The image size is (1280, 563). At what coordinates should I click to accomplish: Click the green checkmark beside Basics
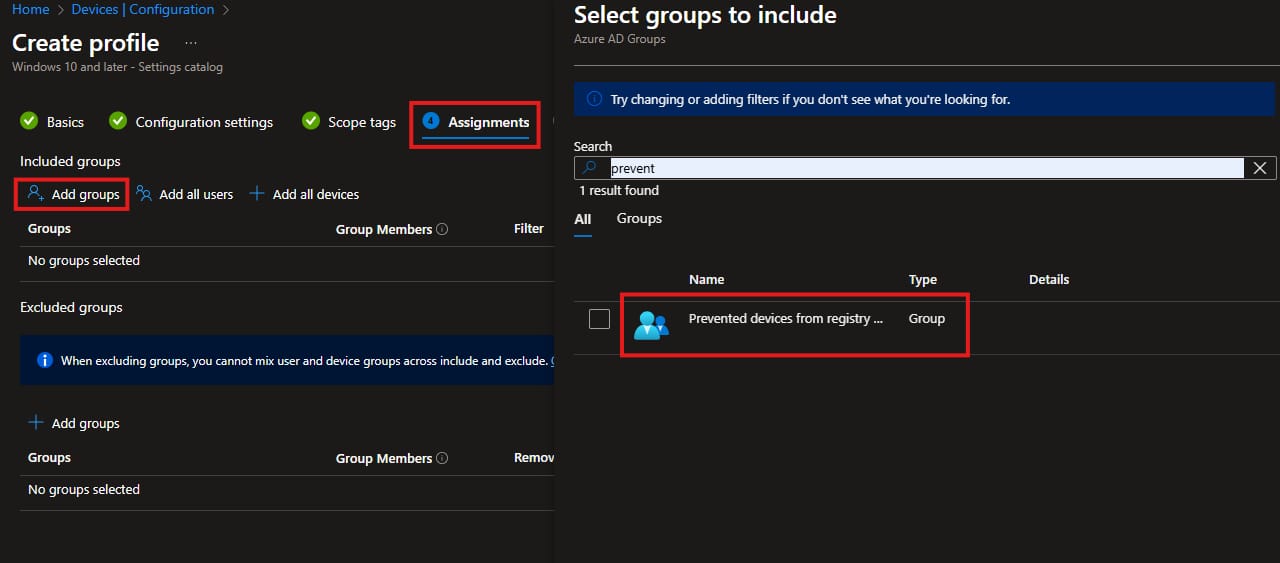29,121
